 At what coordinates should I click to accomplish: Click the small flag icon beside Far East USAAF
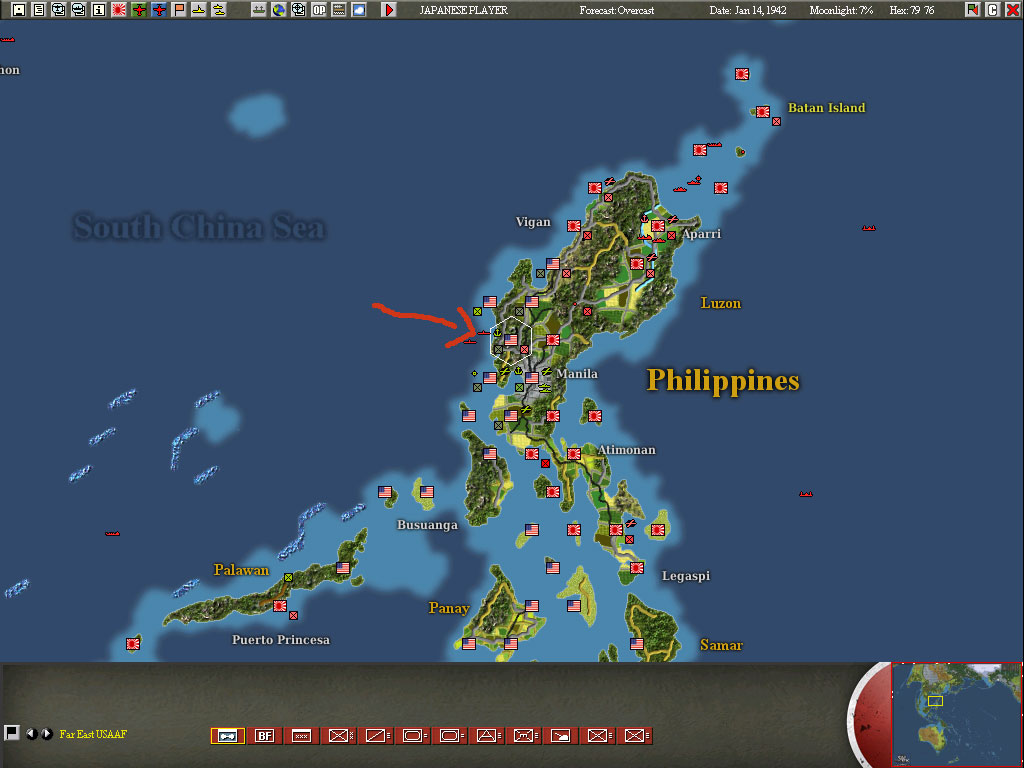pyautogui.click(x=11, y=733)
